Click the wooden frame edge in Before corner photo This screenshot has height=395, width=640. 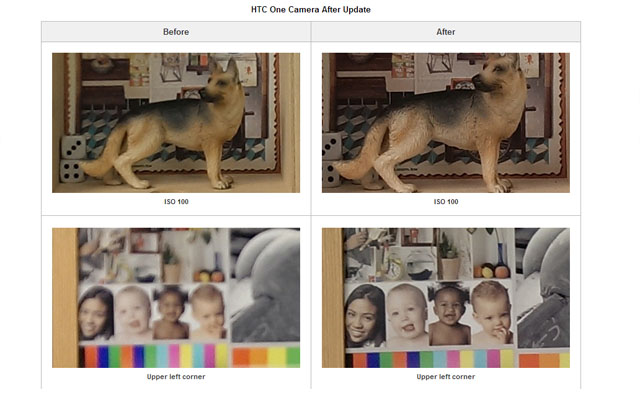tap(65, 297)
